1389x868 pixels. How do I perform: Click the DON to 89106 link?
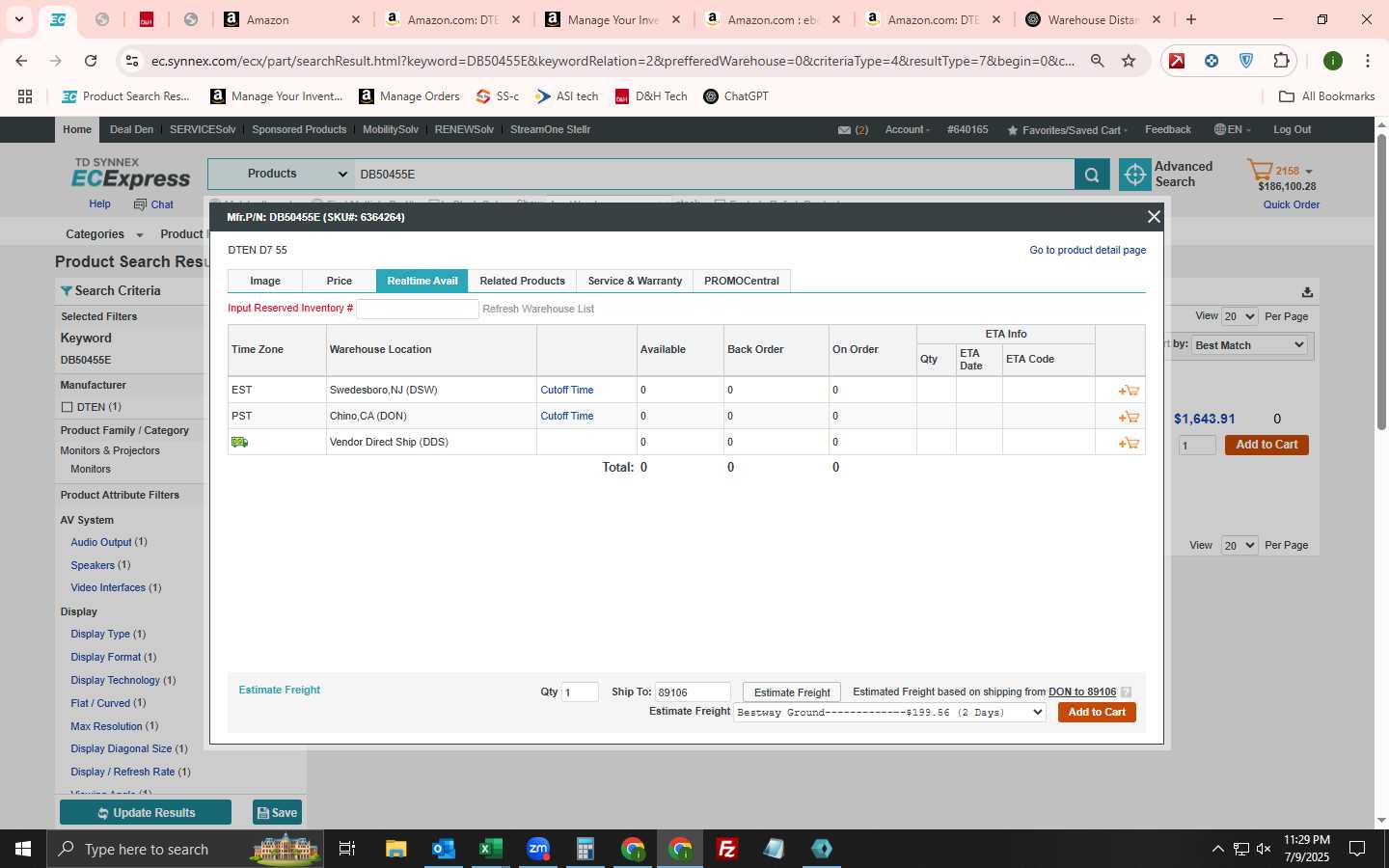(x=1082, y=692)
